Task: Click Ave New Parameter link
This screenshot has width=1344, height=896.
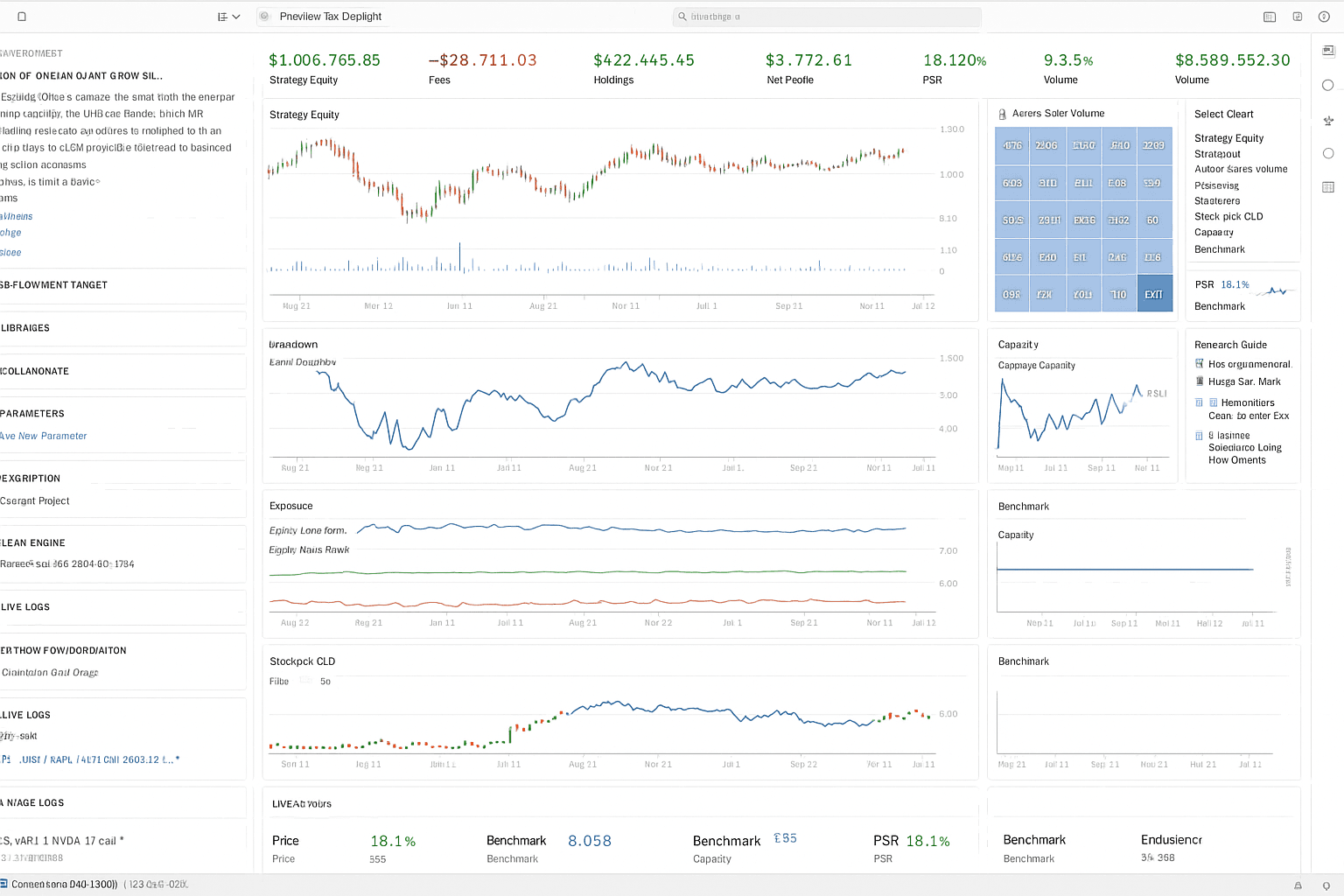Action: click(44, 436)
